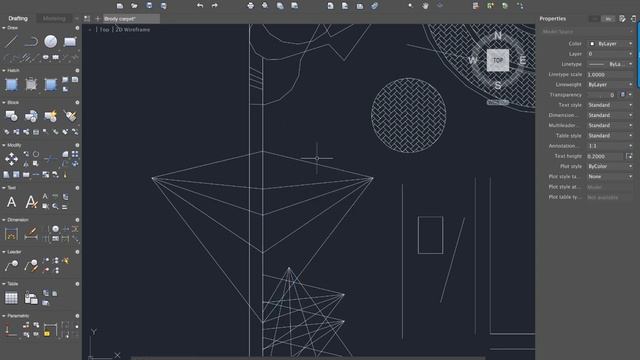Insert a Table with the grid icon
640x360 pixels.
click(x=11, y=298)
